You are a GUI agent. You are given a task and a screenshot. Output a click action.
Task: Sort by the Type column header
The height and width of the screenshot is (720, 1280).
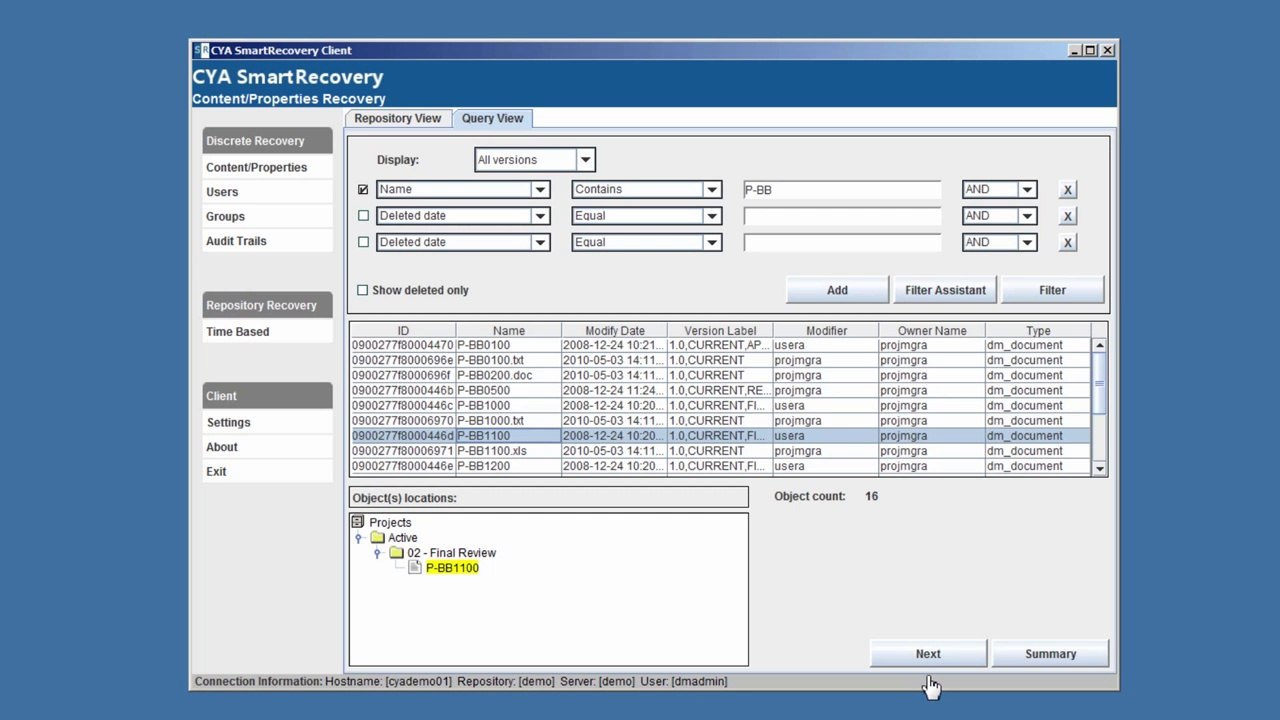[1037, 330]
